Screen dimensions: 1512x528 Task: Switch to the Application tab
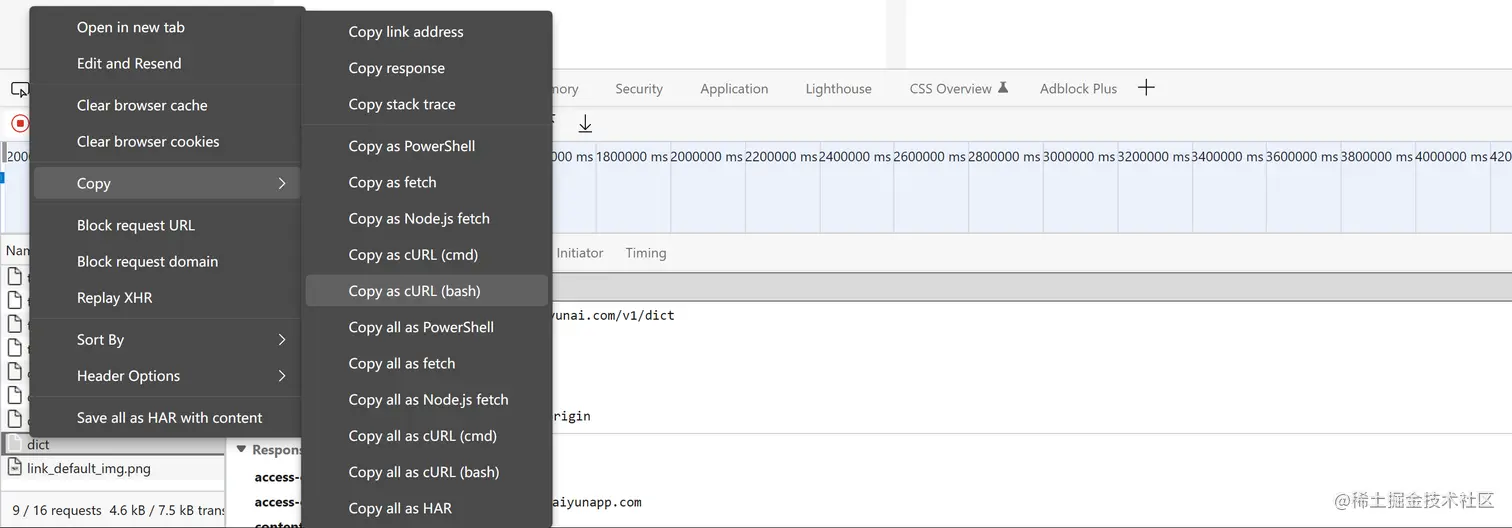(734, 88)
